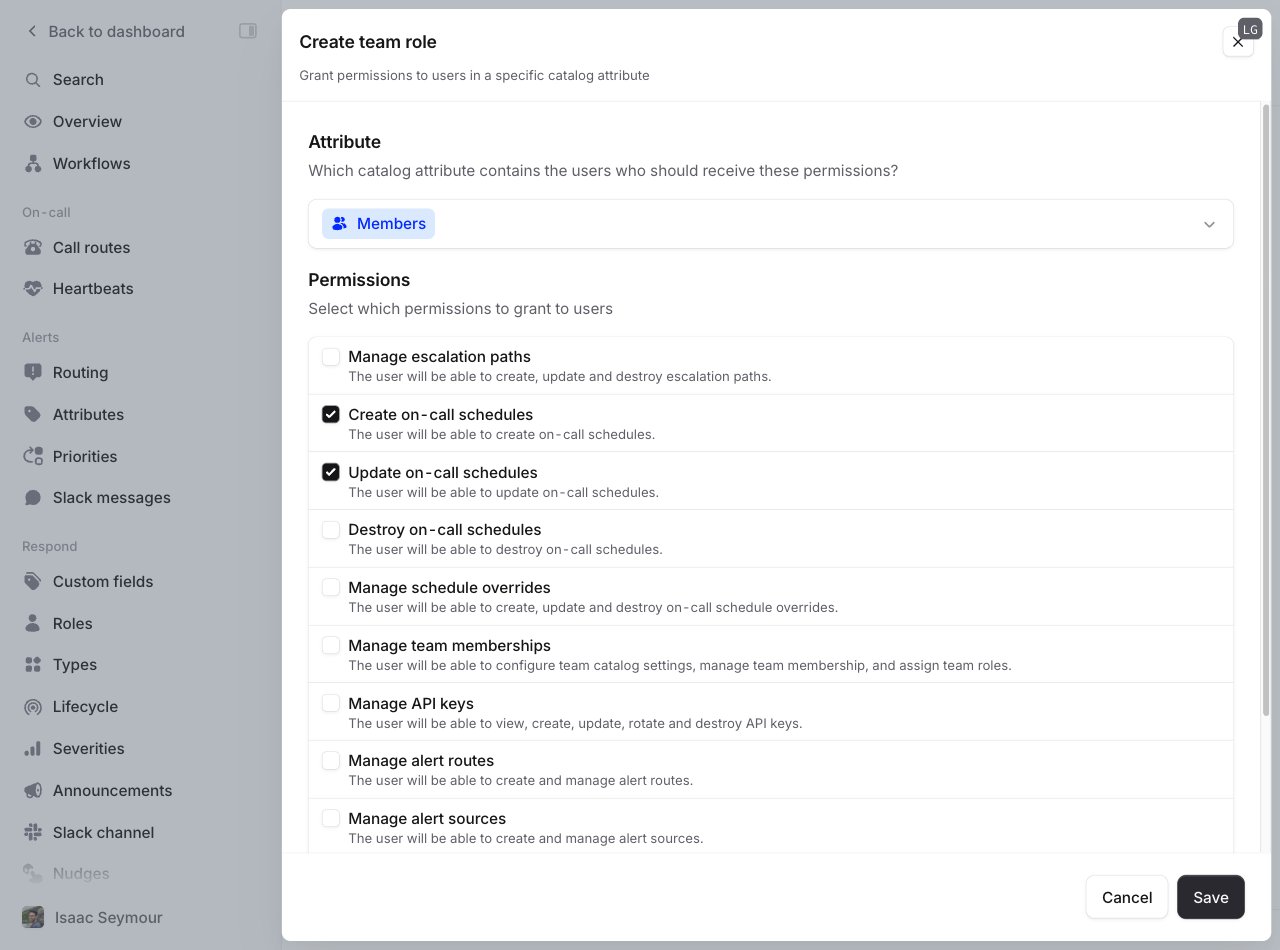Click the LG user badge

tap(1250, 29)
